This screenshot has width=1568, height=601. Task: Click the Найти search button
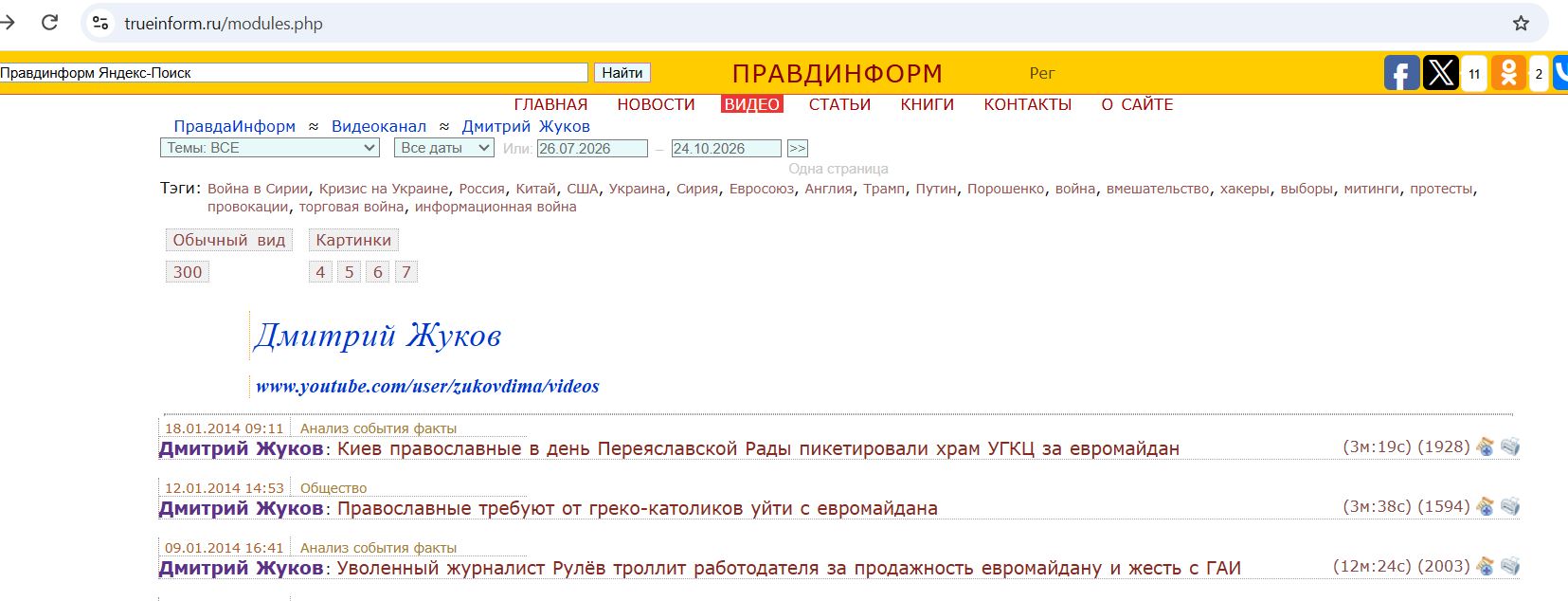pos(622,72)
